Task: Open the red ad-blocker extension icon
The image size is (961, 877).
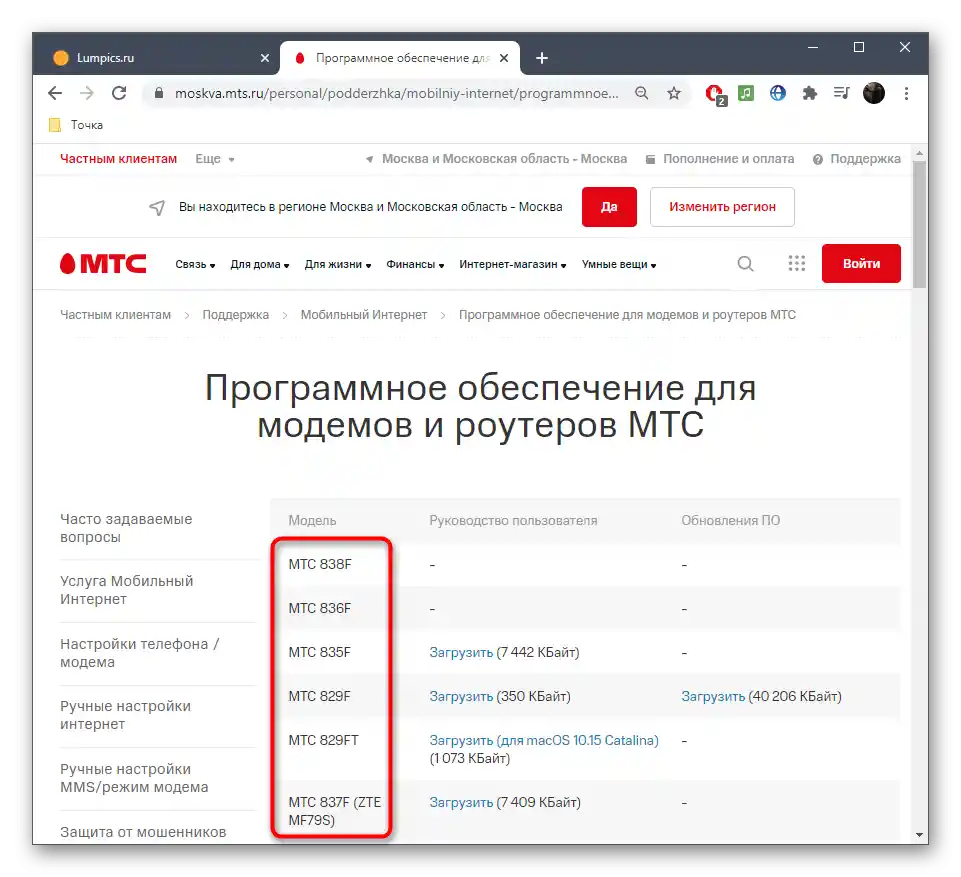Action: (x=715, y=94)
